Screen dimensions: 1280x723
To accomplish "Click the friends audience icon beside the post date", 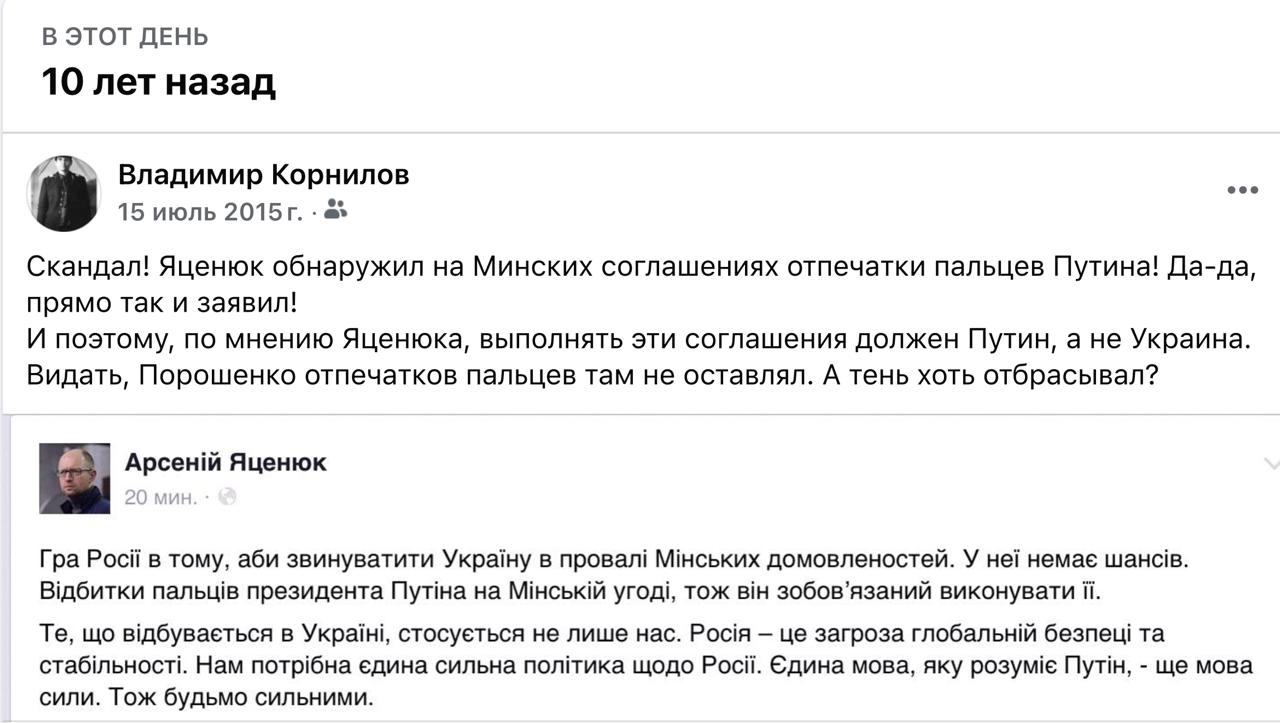I will (336, 210).
